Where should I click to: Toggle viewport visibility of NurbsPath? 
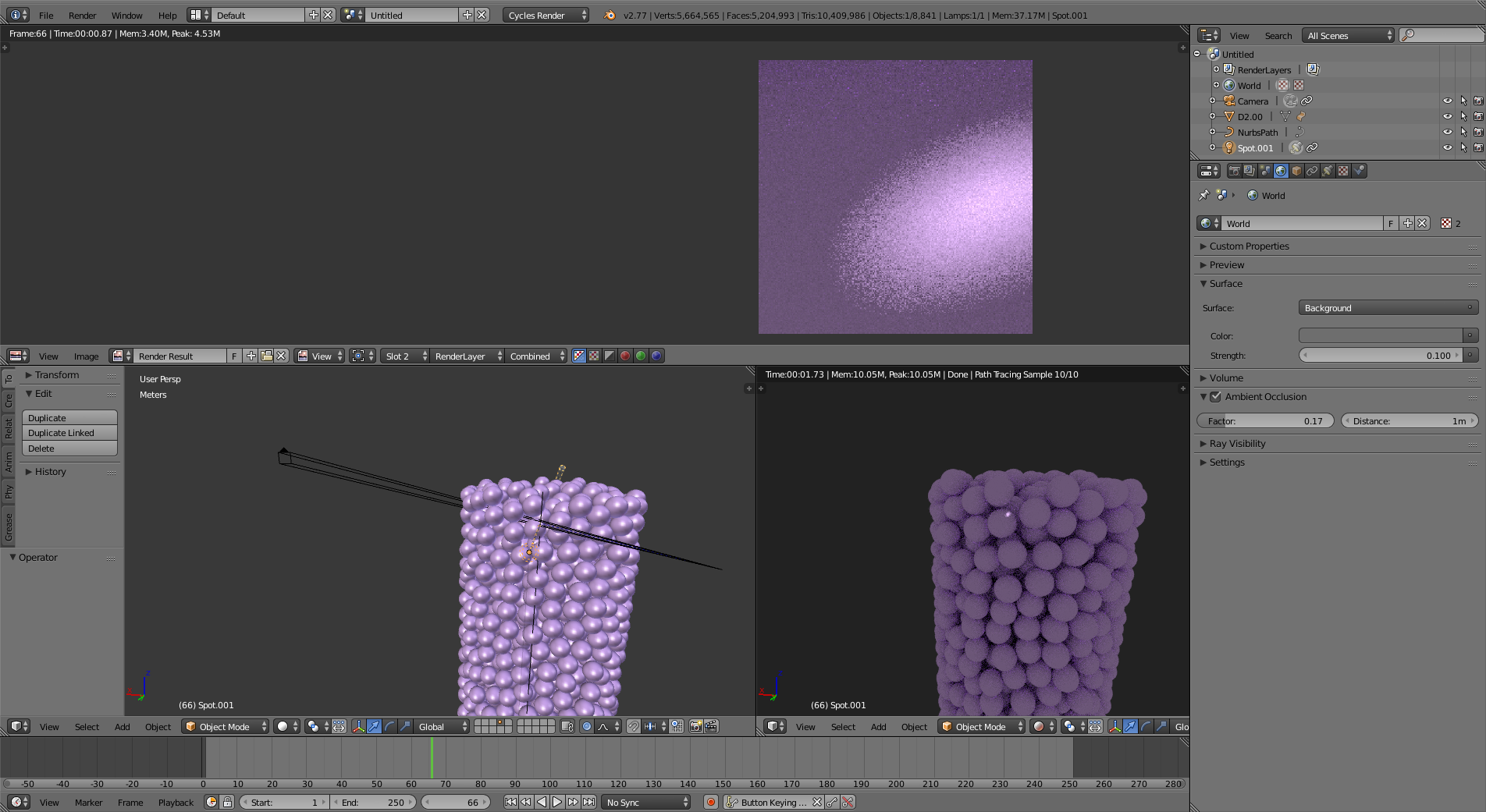[x=1447, y=132]
